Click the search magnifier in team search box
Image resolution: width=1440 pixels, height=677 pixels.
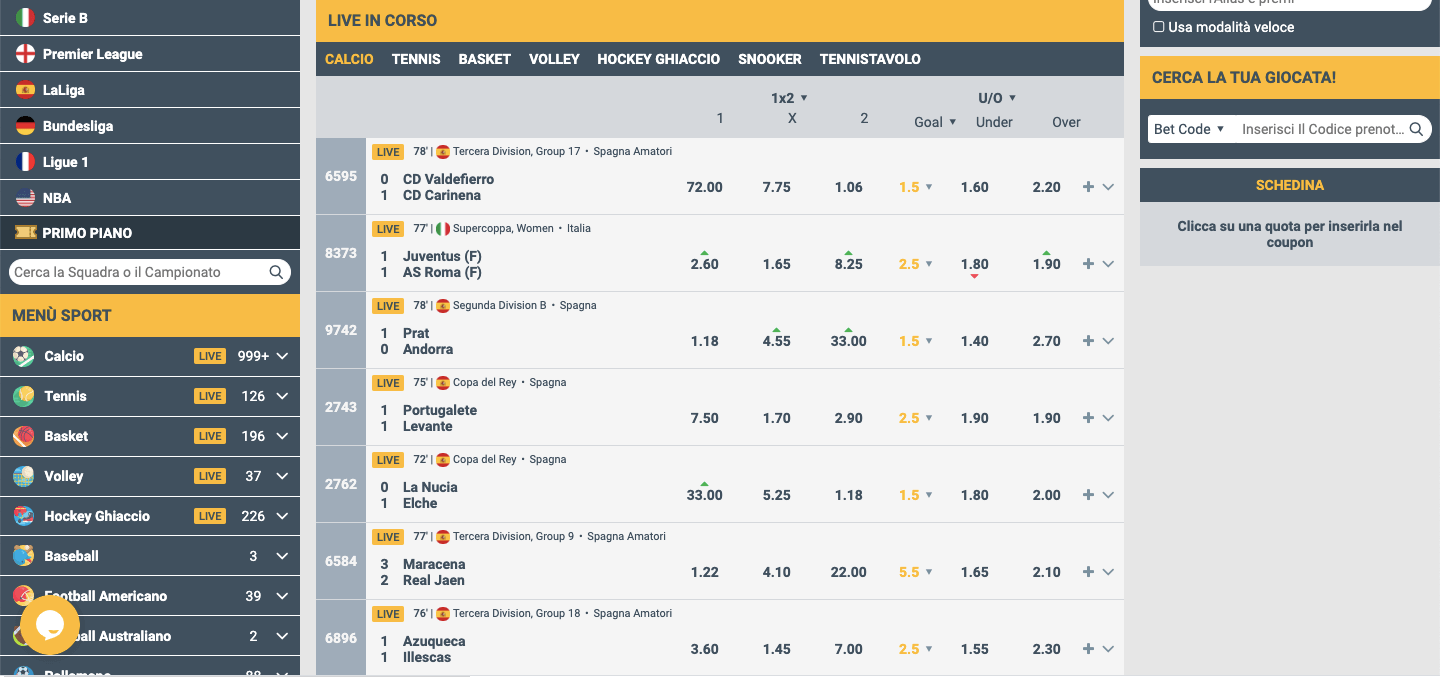(276, 272)
